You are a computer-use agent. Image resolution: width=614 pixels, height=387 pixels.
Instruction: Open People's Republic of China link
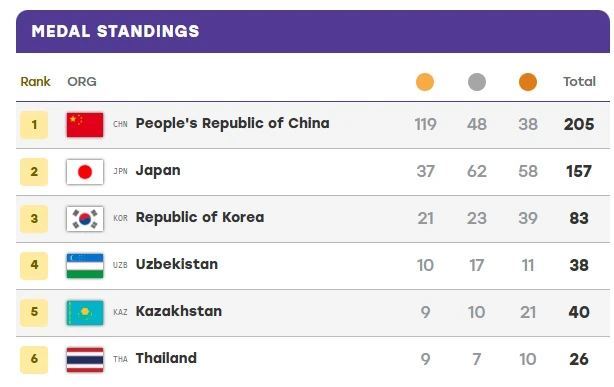click(x=233, y=123)
